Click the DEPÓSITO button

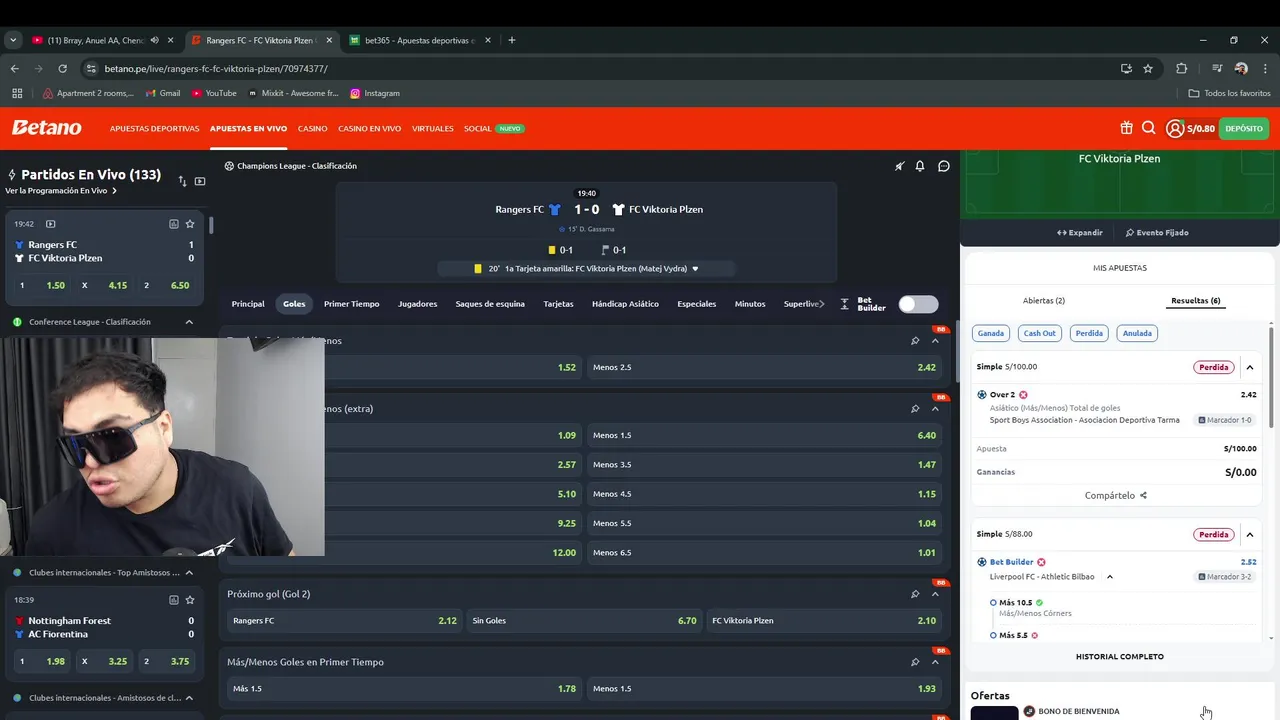click(x=1244, y=128)
